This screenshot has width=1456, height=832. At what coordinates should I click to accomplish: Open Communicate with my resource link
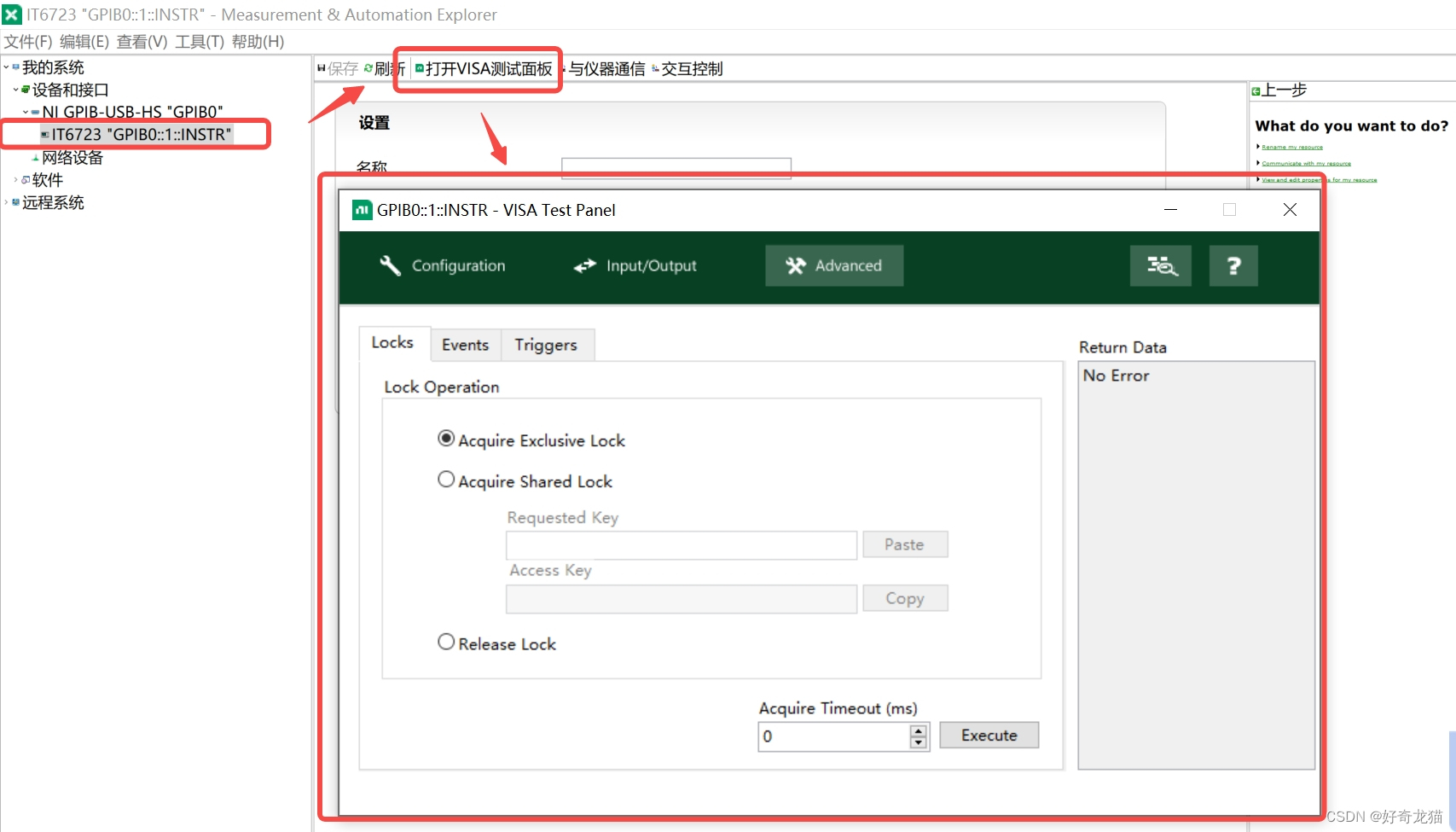point(1306,163)
